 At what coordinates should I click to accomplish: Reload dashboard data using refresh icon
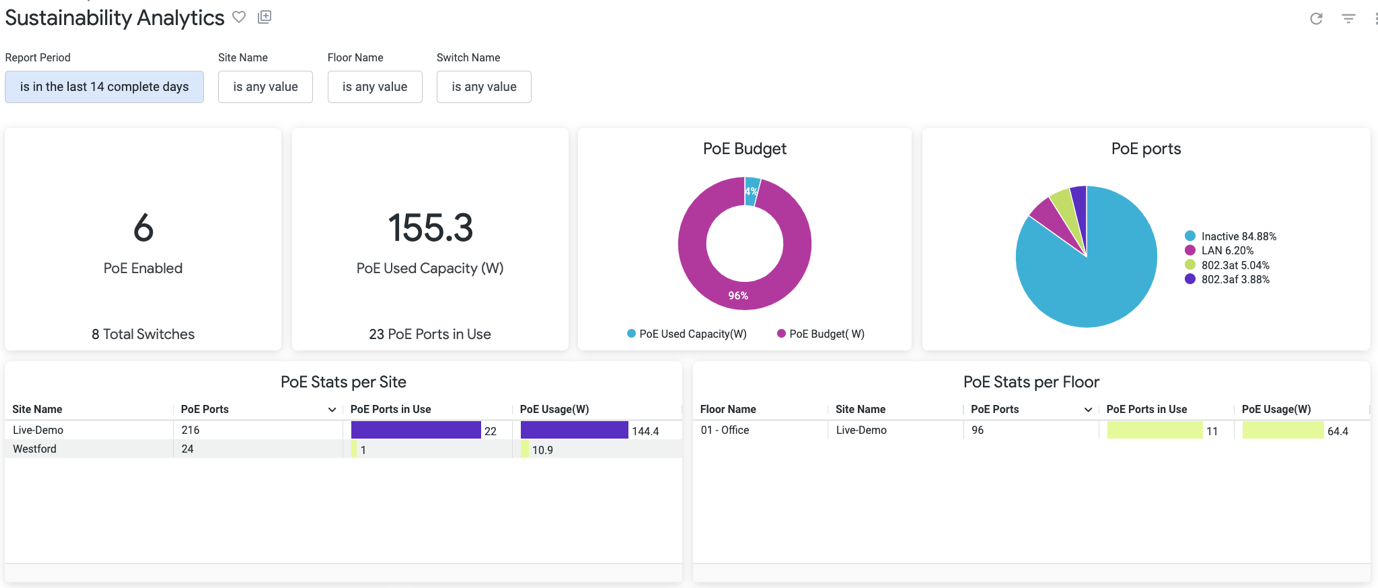pyautogui.click(x=1316, y=19)
